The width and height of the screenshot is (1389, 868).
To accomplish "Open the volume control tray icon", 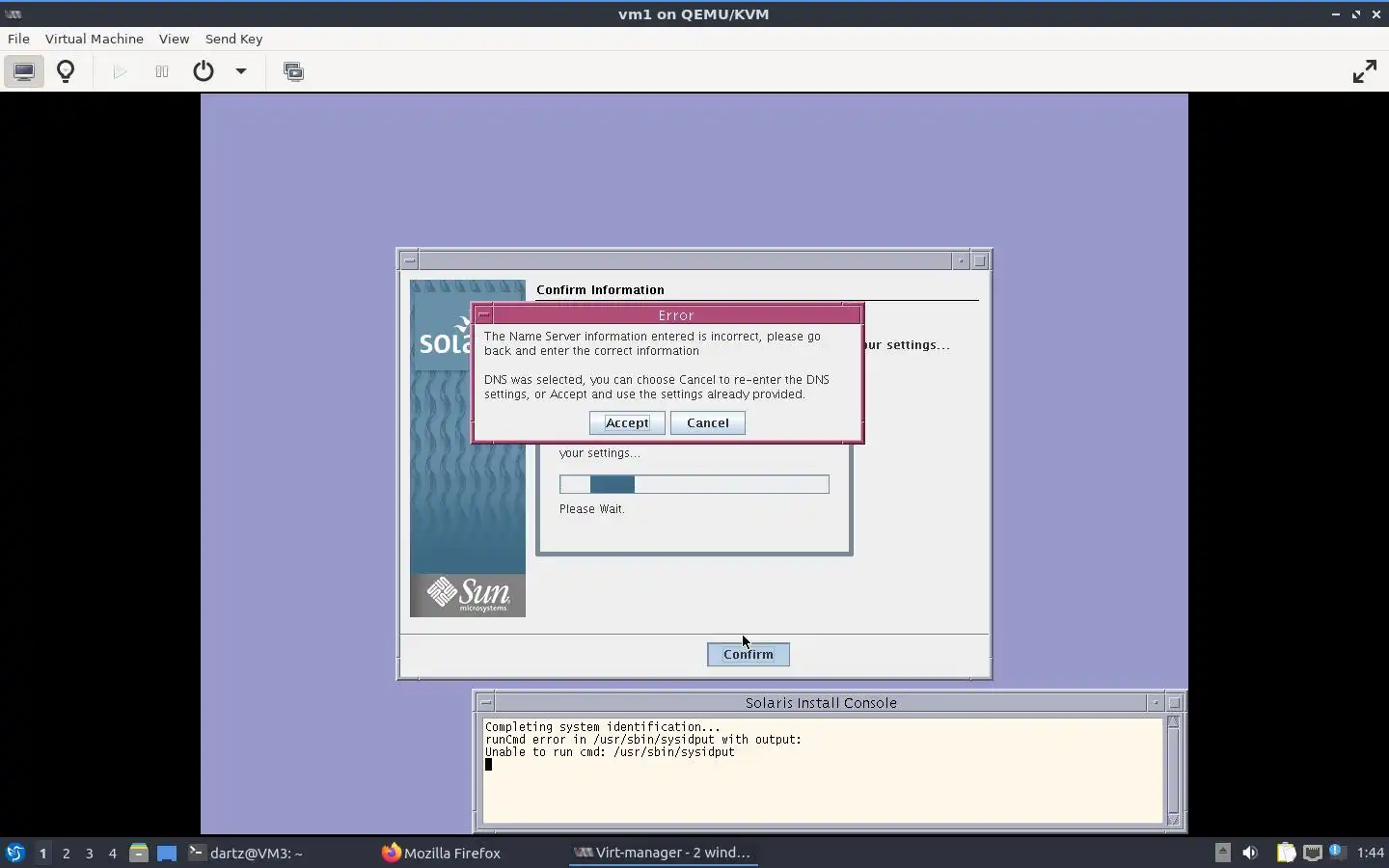I will (x=1250, y=853).
